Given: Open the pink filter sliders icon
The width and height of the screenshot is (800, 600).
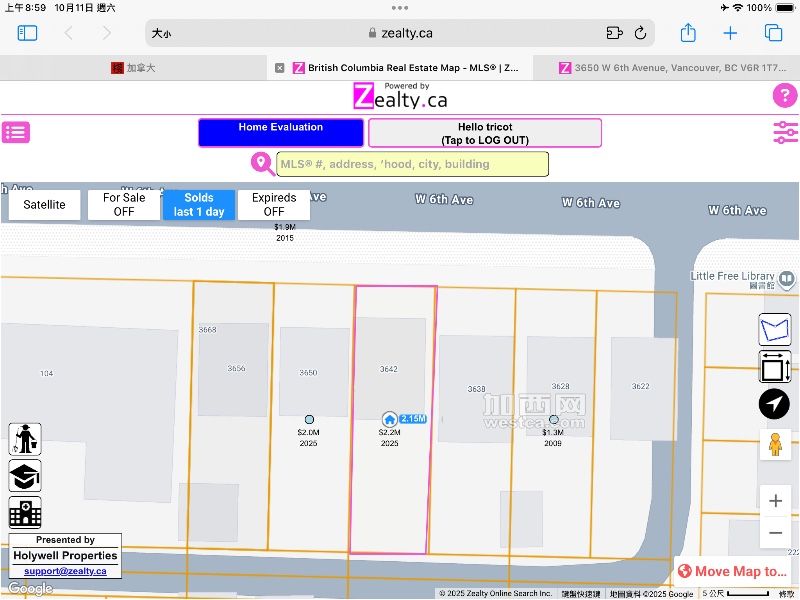Looking at the screenshot, I should [785, 132].
